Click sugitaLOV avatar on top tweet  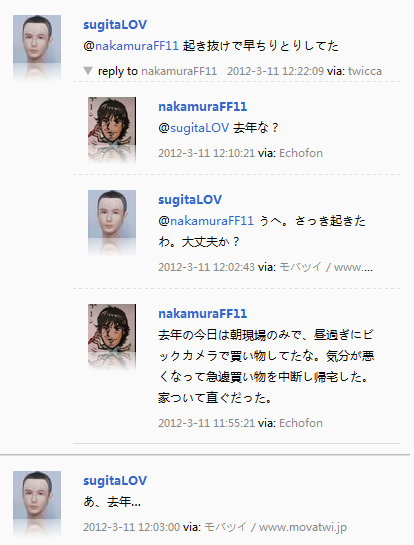coord(37,39)
